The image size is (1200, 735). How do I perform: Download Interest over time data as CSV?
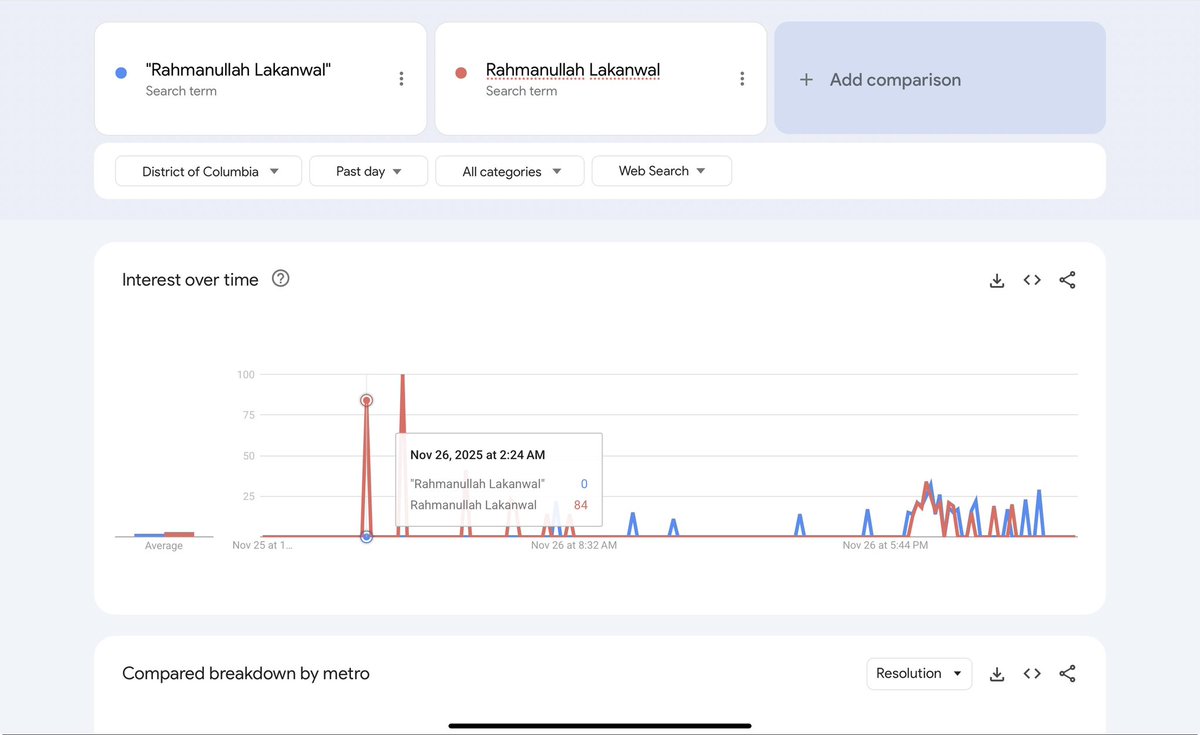point(996,280)
